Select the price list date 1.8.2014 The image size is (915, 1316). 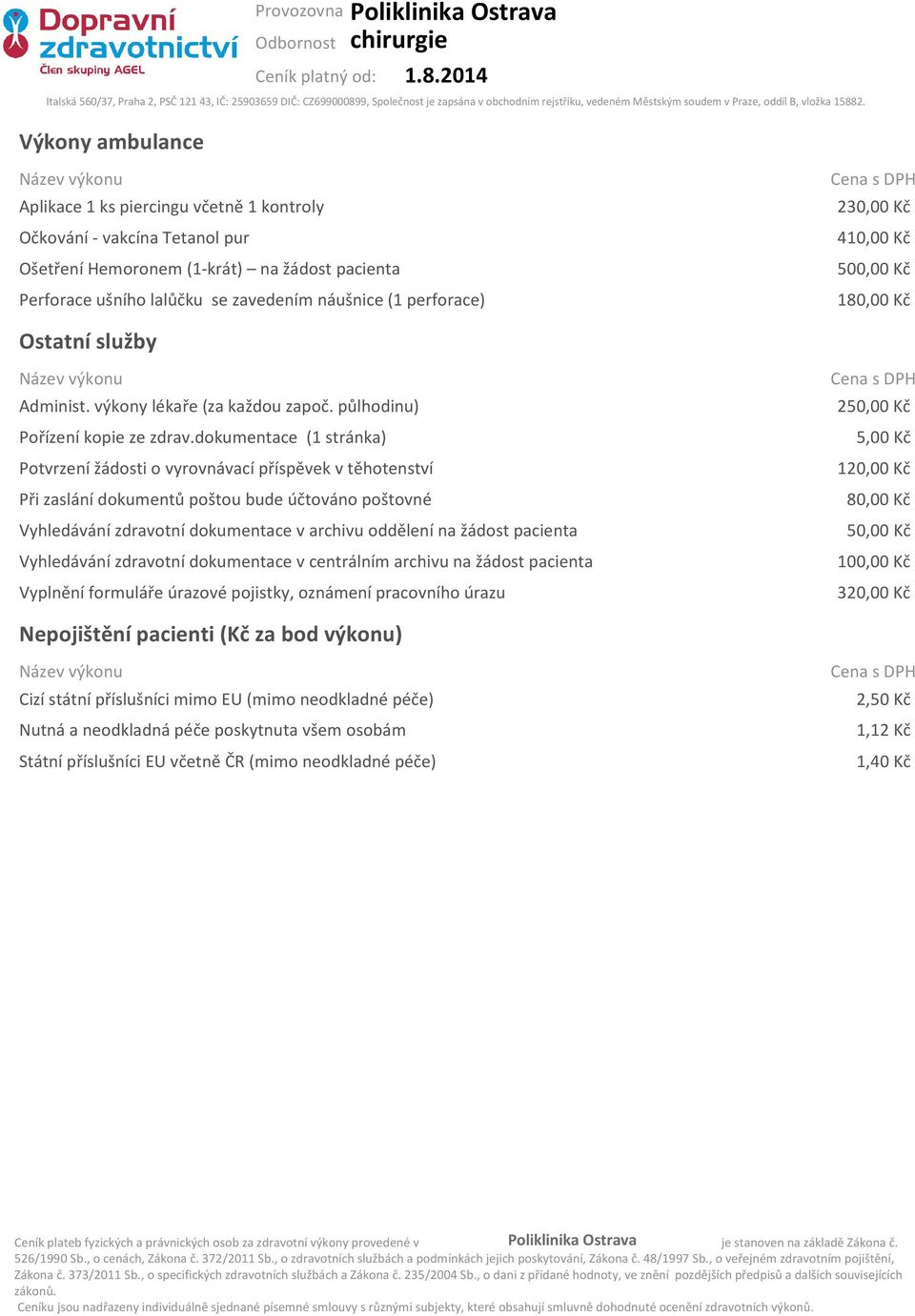446,75
